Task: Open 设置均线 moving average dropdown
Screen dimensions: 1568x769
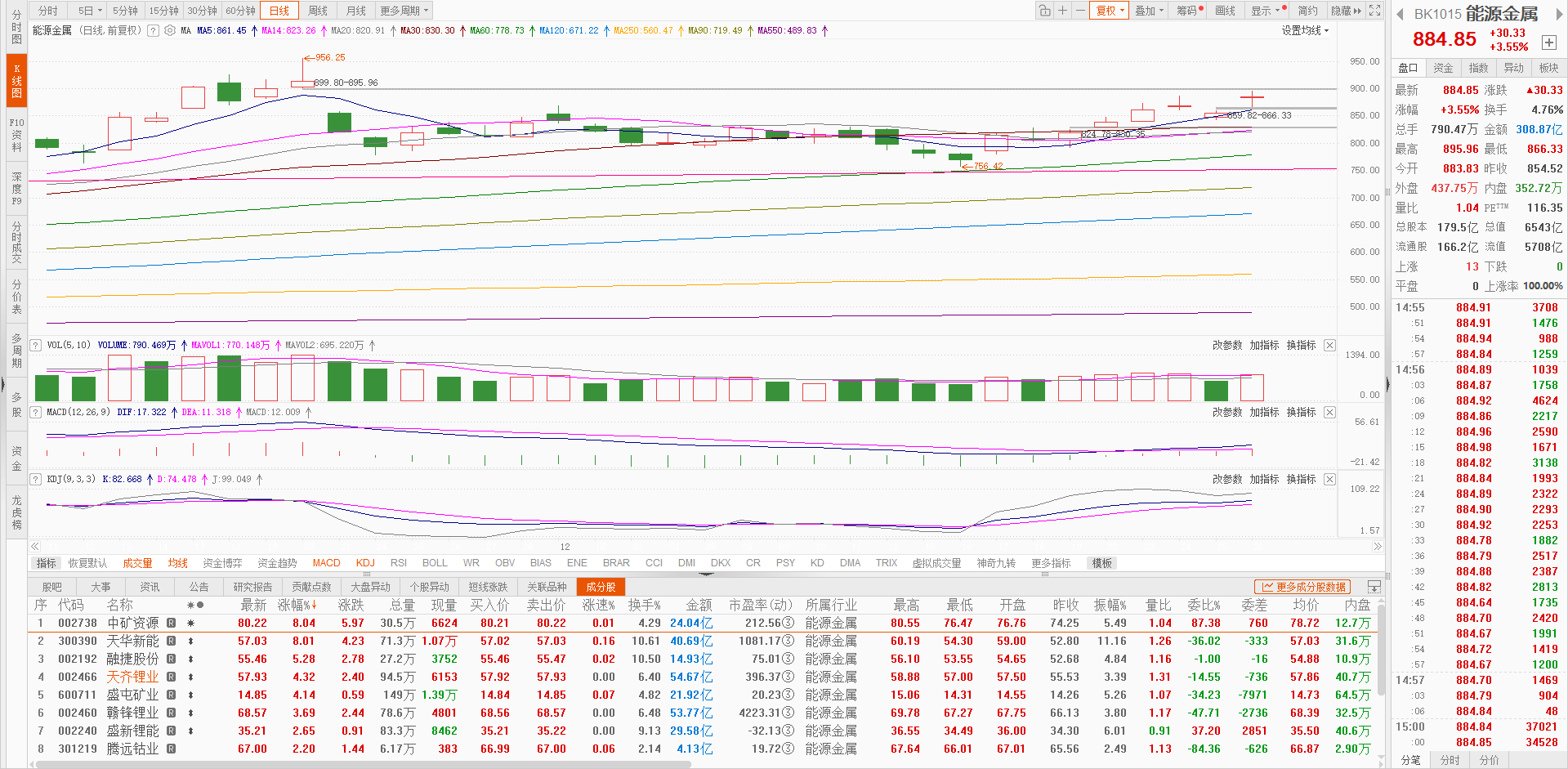Action: (1305, 30)
